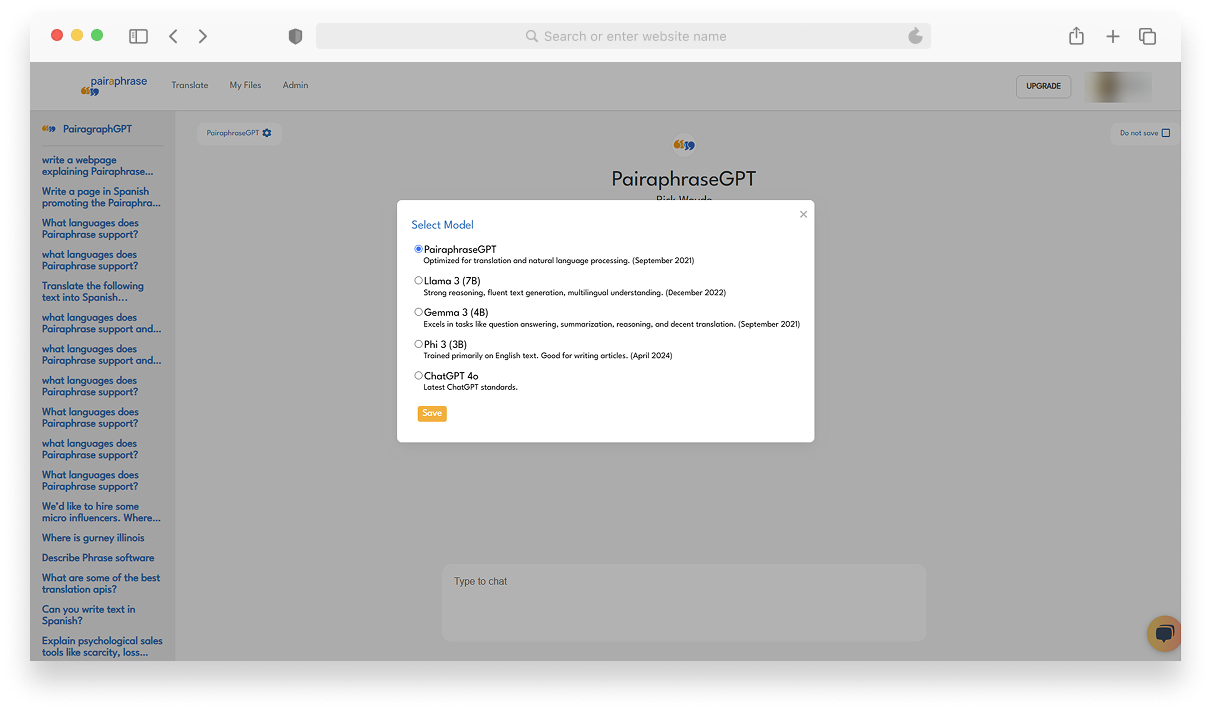This screenshot has height=711, width=1211.
Task: Open the Translate menu item
Action: [x=190, y=86]
